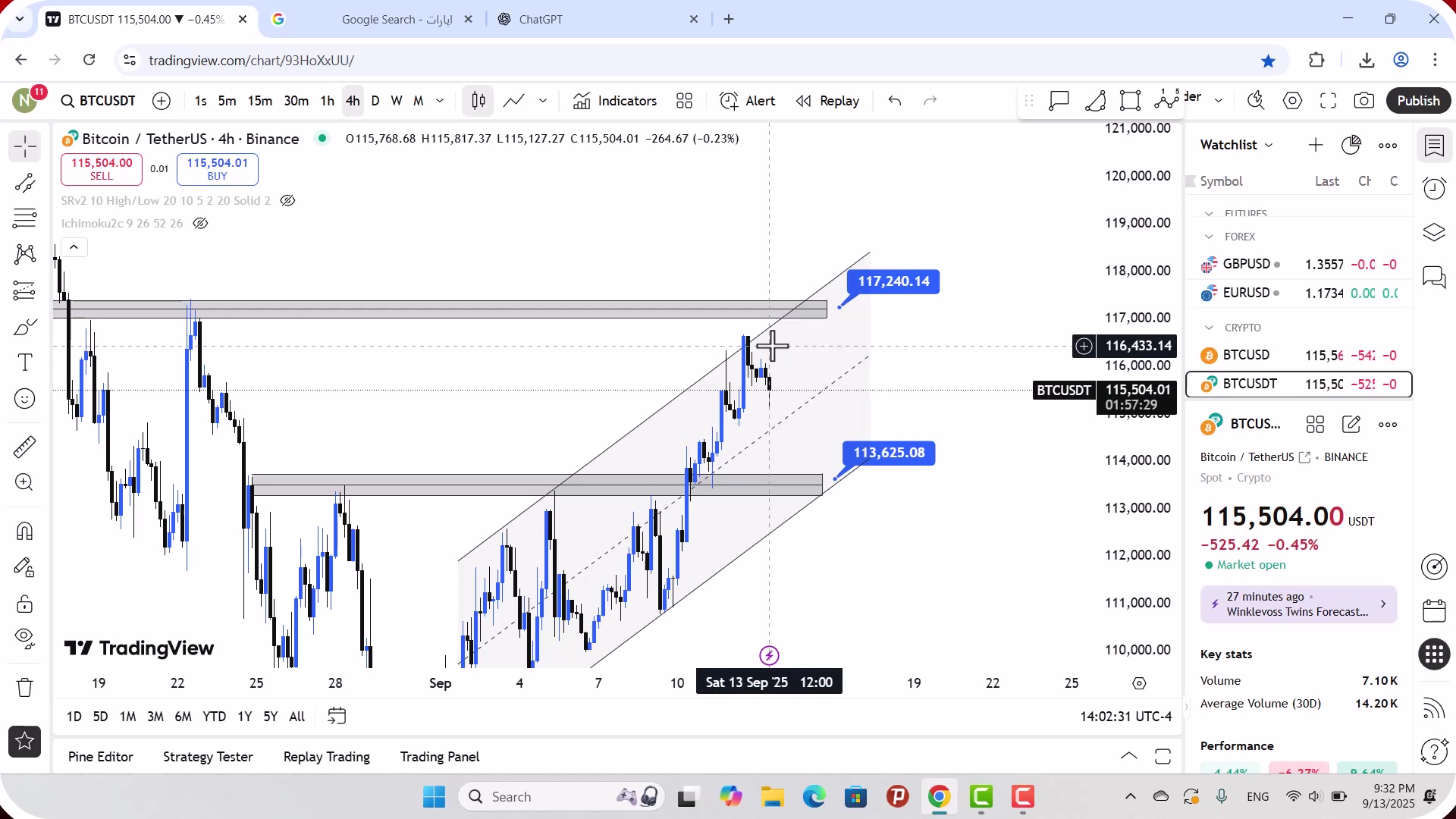Open the go to date calendar
The height and width of the screenshot is (819, 1456).
click(337, 716)
